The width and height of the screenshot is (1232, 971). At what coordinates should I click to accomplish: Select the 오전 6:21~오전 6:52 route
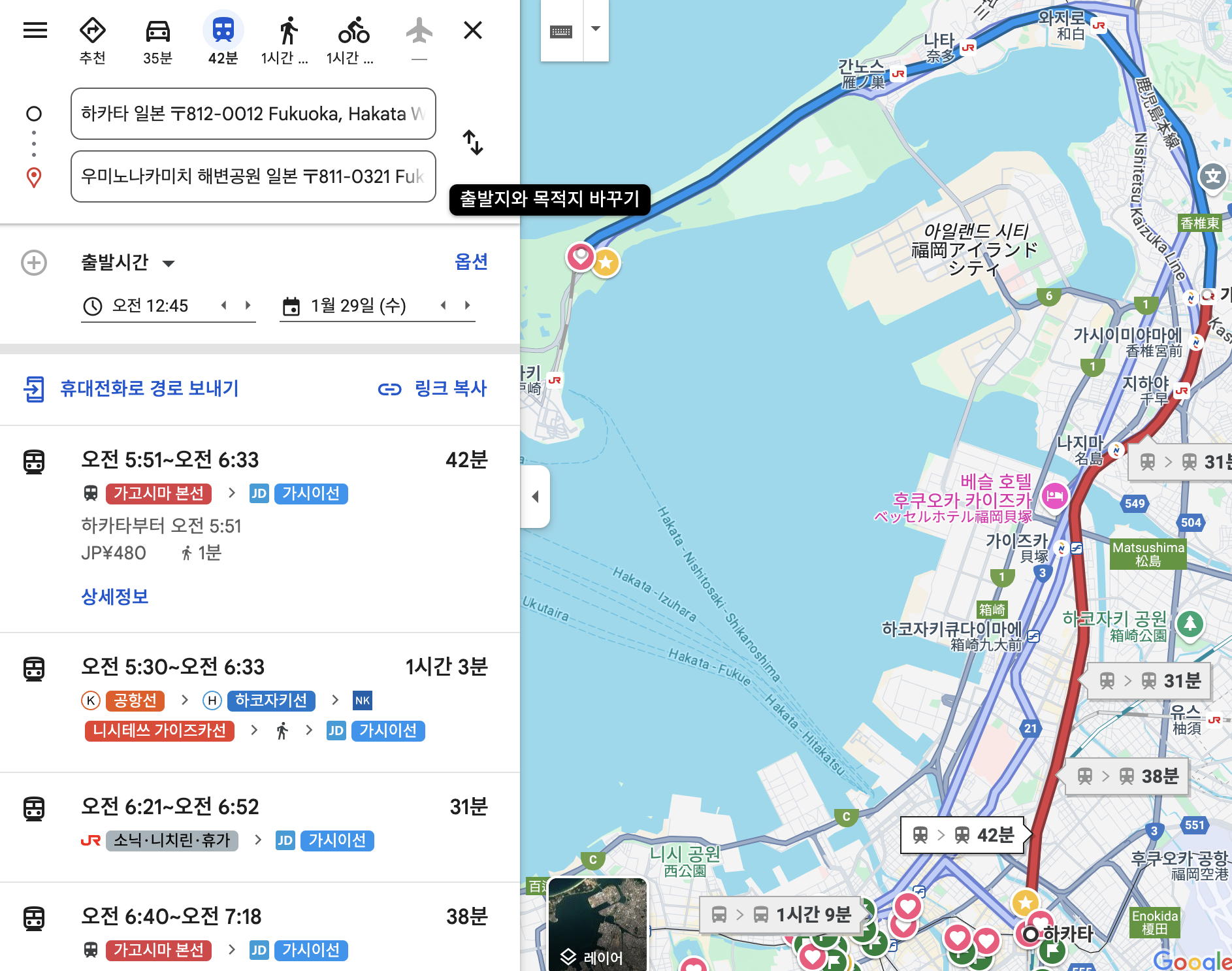click(x=260, y=827)
